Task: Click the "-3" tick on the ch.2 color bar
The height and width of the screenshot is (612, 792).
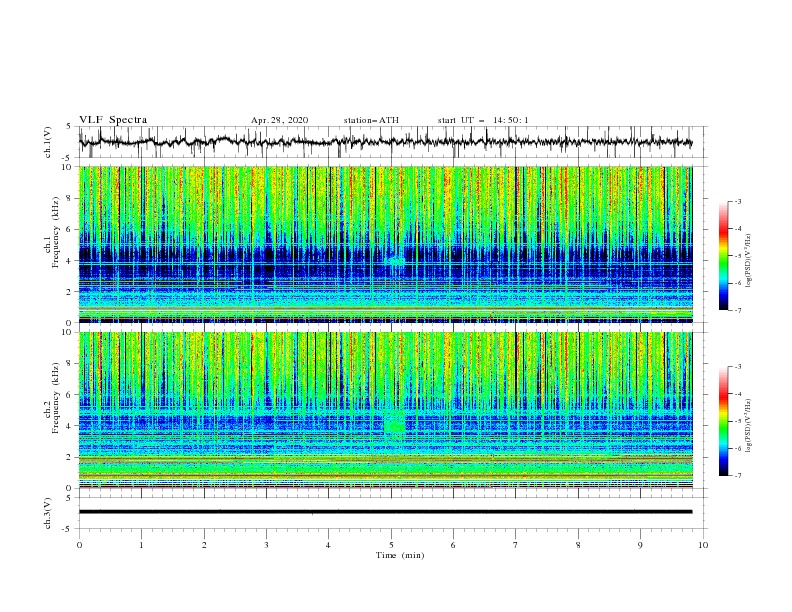Action: (737, 367)
